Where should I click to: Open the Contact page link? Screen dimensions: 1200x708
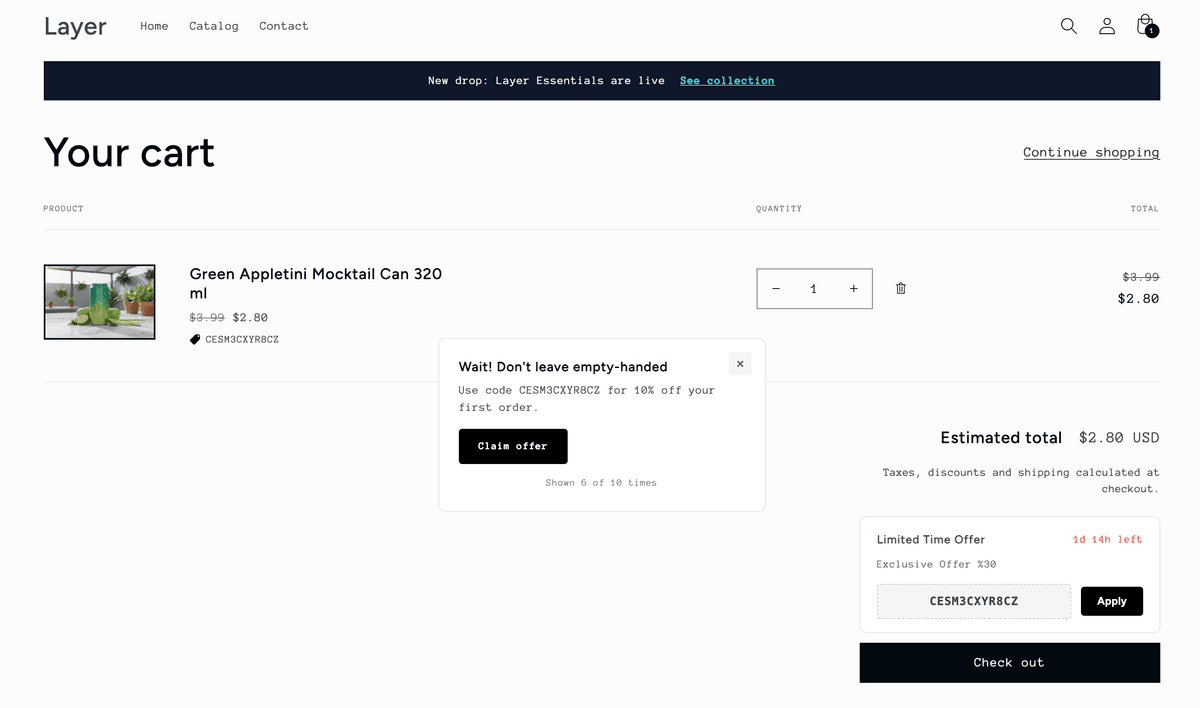(284, 26)
